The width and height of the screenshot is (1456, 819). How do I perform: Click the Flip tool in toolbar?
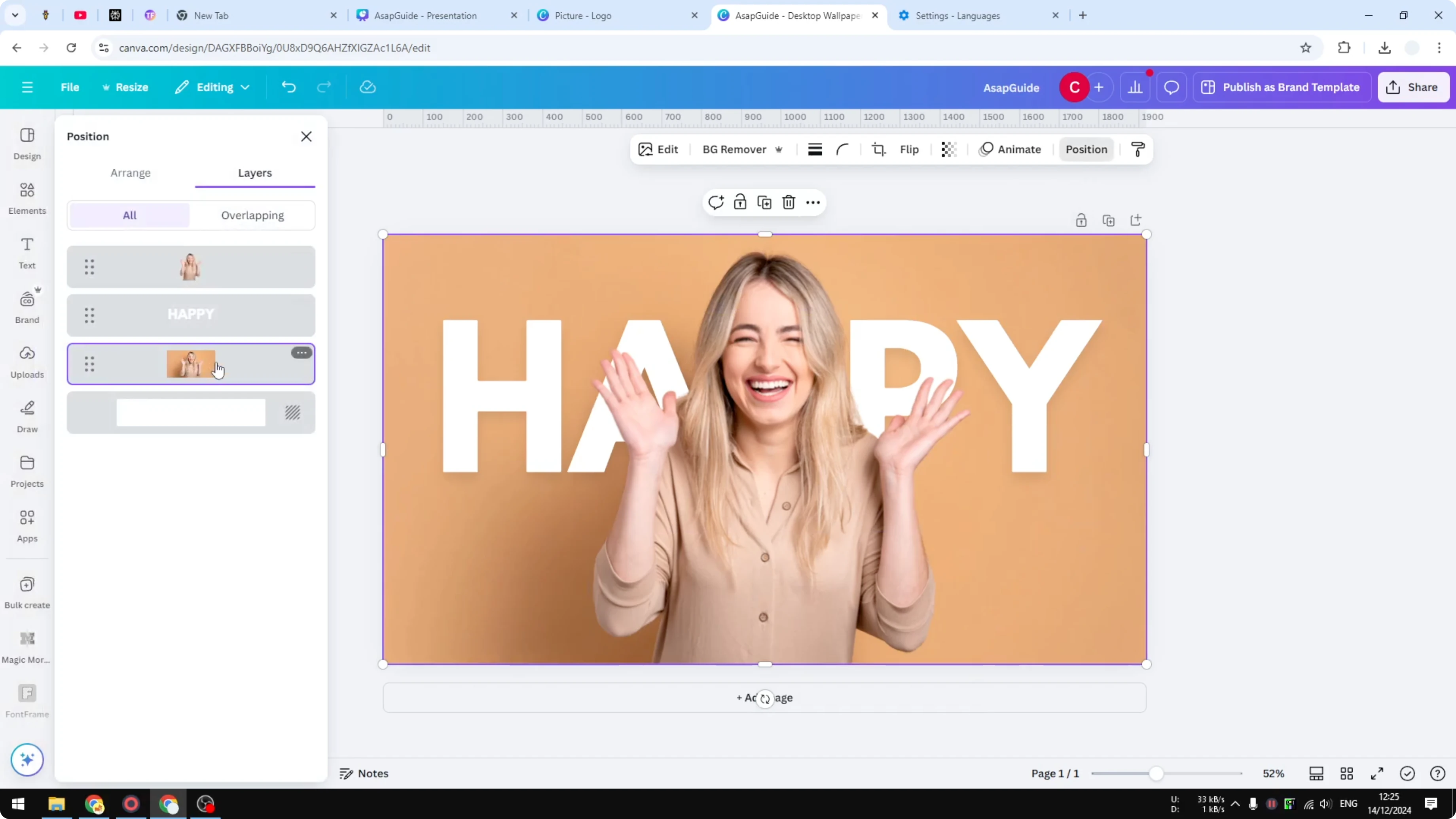point(910,149)
